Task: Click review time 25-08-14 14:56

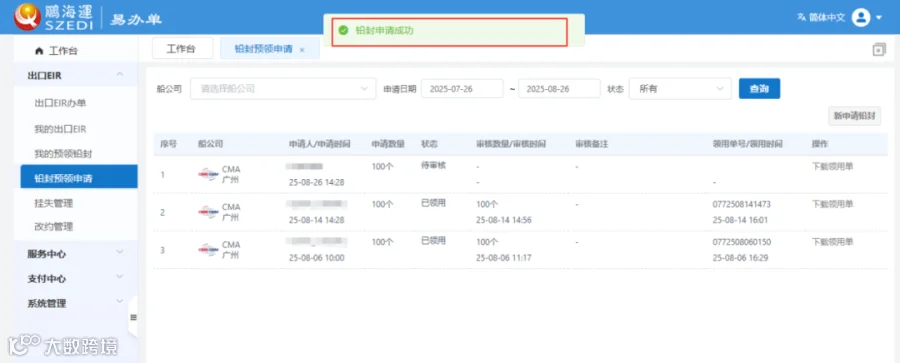Action: [x=504, y=220]
